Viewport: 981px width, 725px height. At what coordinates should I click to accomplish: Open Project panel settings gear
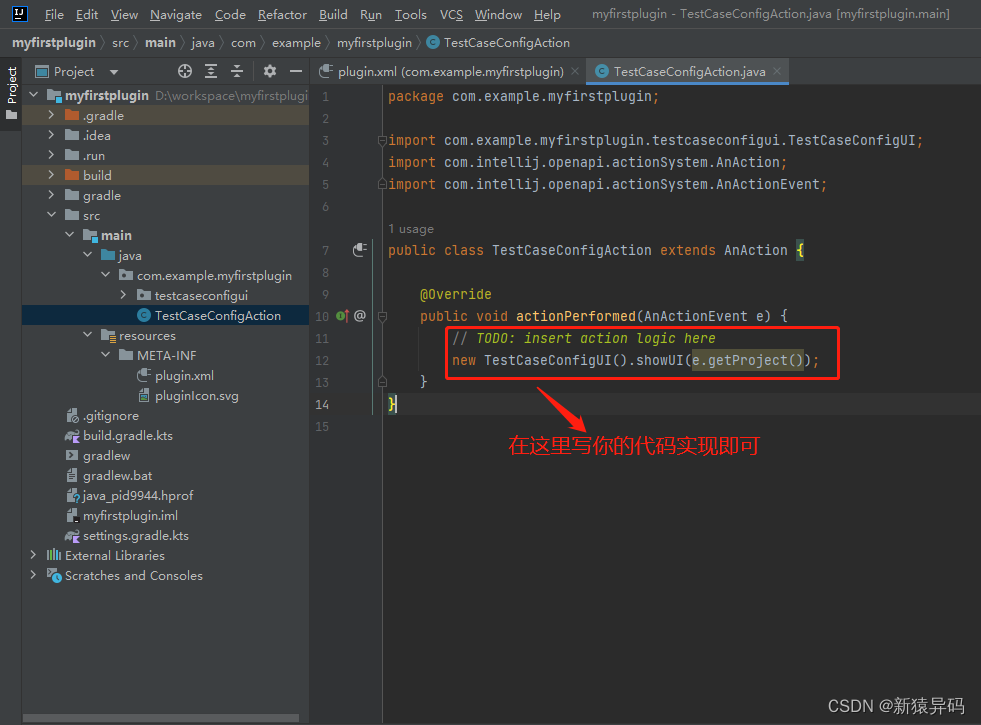(x=270, y=71)
